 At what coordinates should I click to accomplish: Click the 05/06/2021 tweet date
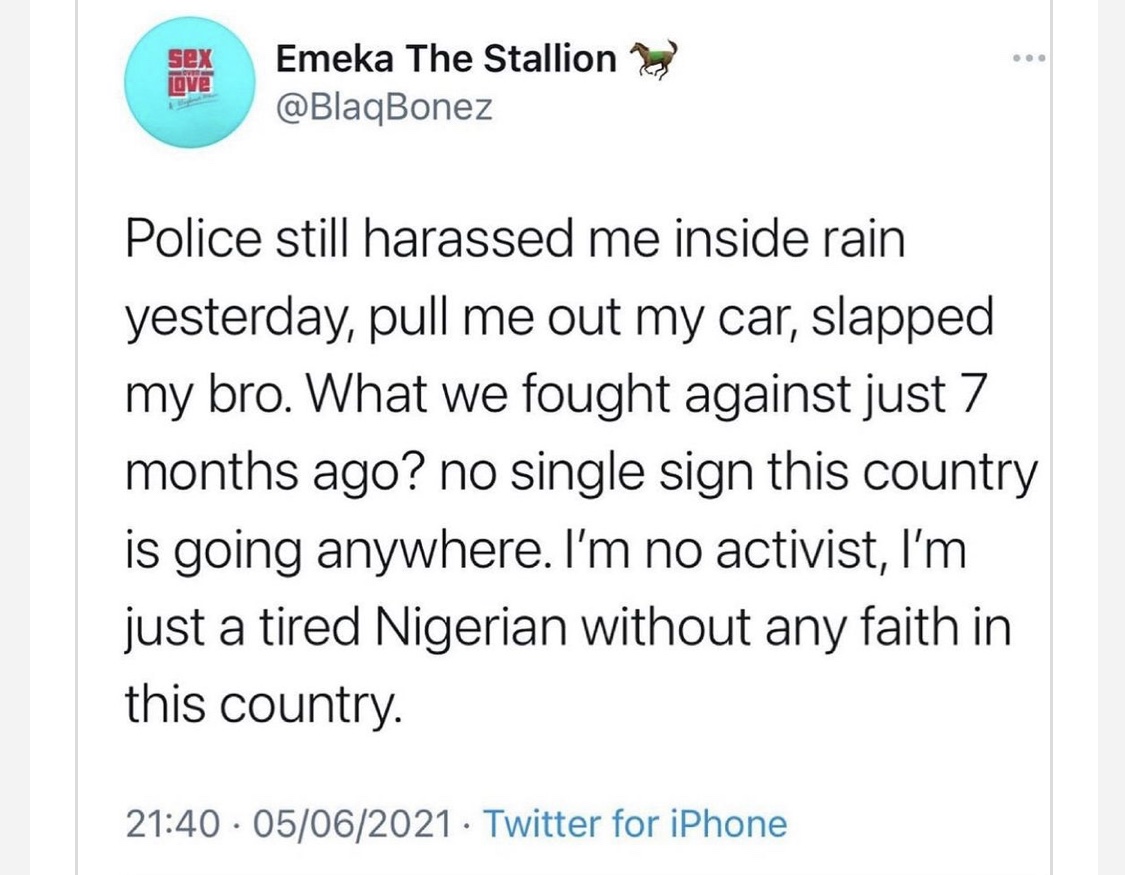click(x=351, y=824)
